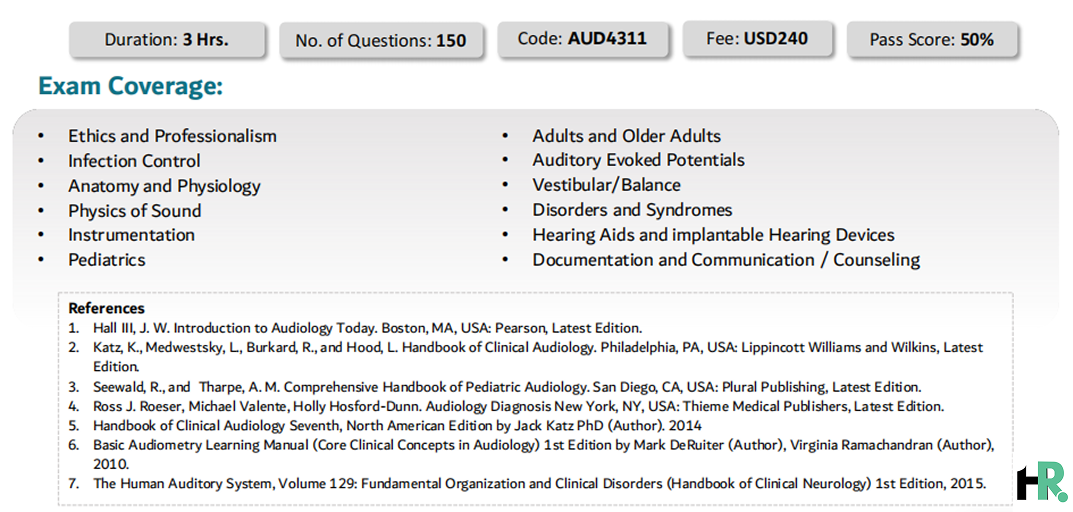Click the Code AUD4311 badge
Image resolution: width=1073 pixels, height=512 pixels.
[582, 38]
